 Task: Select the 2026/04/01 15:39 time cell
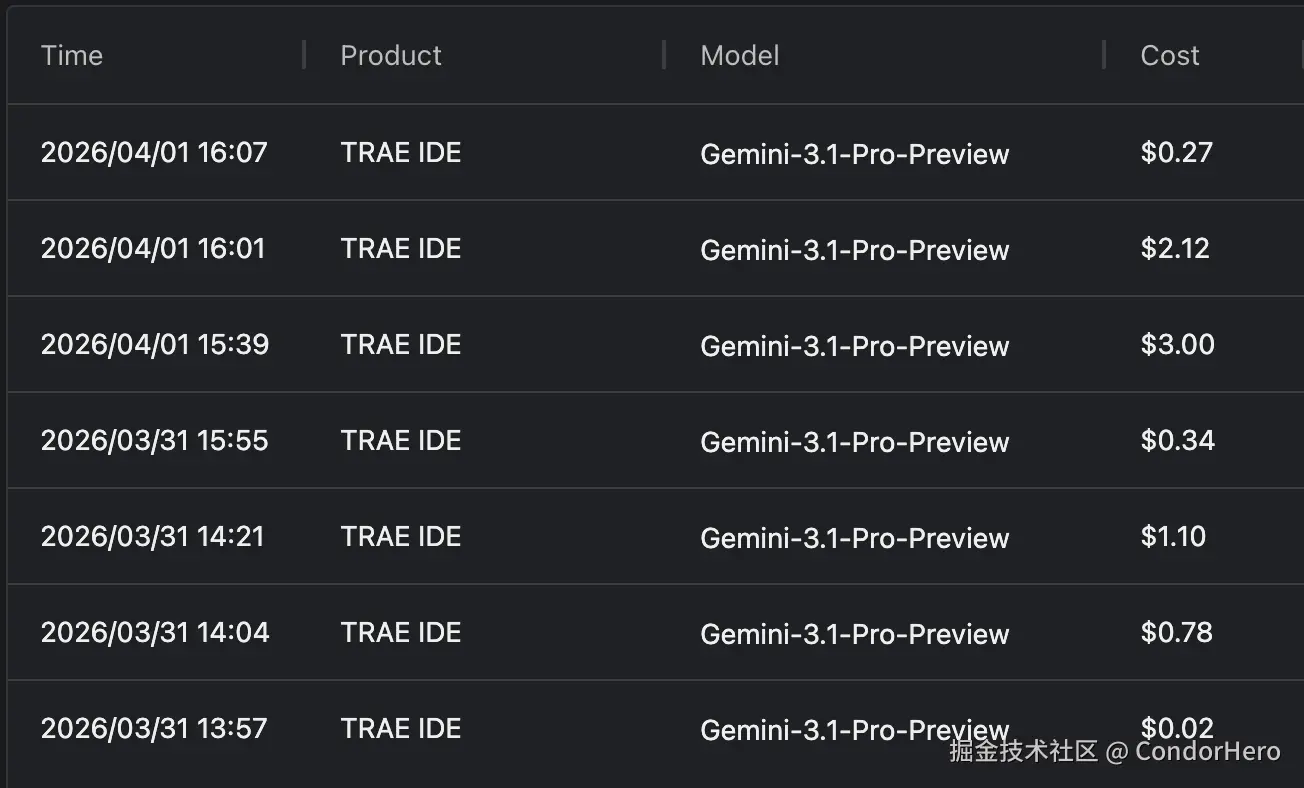pyautogui.click(x=155, y=345)
